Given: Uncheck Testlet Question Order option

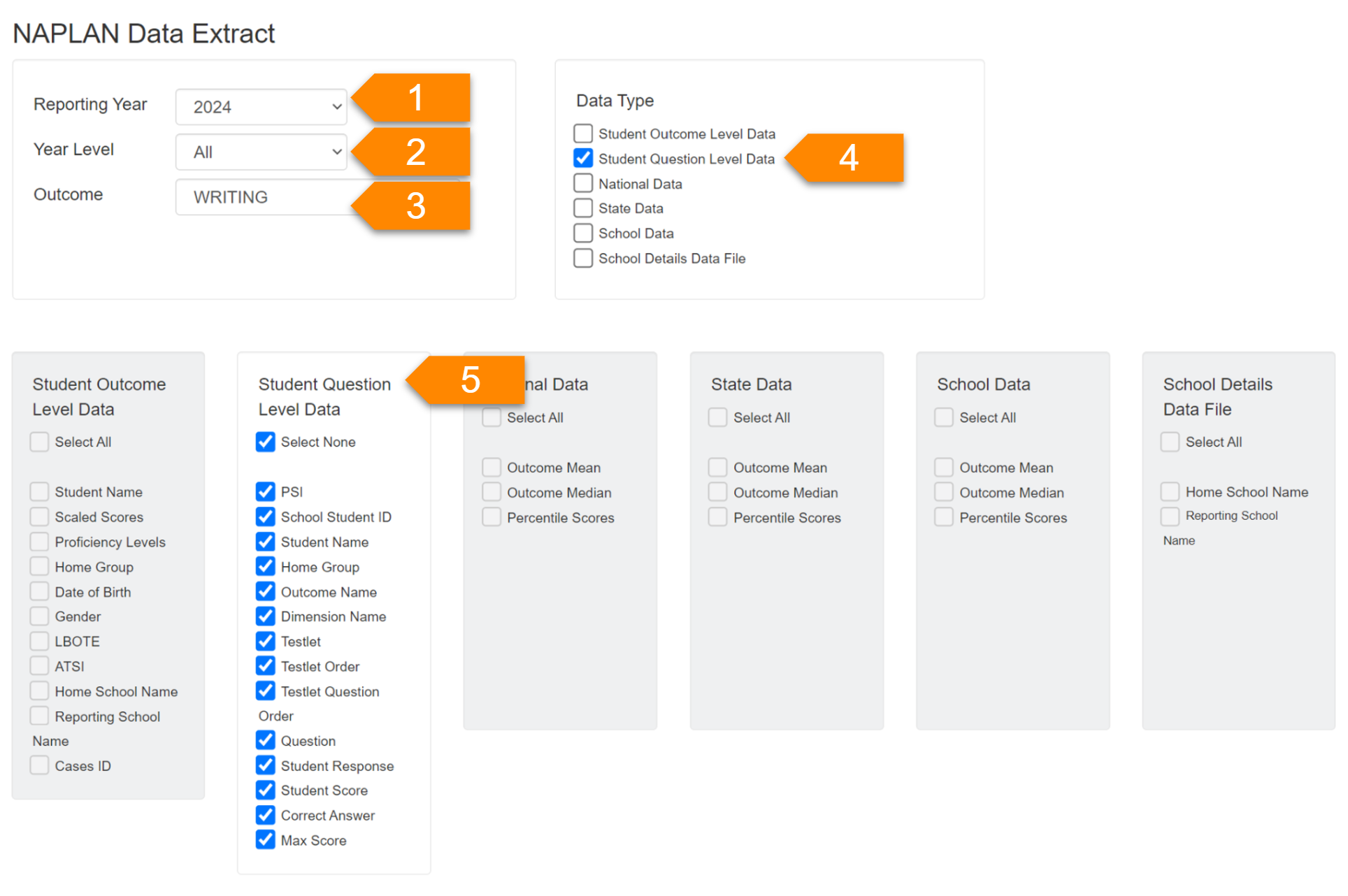Looking at the screenshot, I should click(266, 691).
